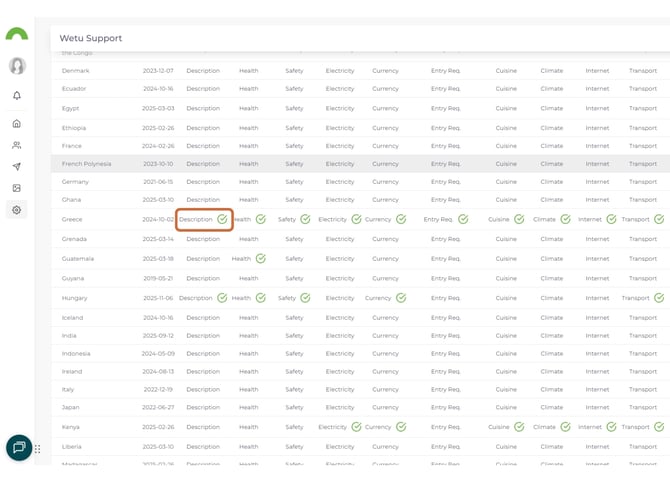Image resolution: width=670 pixels, height=482 pixels.
Task: Go to home icon in sidebar
Action: [17, 123]
